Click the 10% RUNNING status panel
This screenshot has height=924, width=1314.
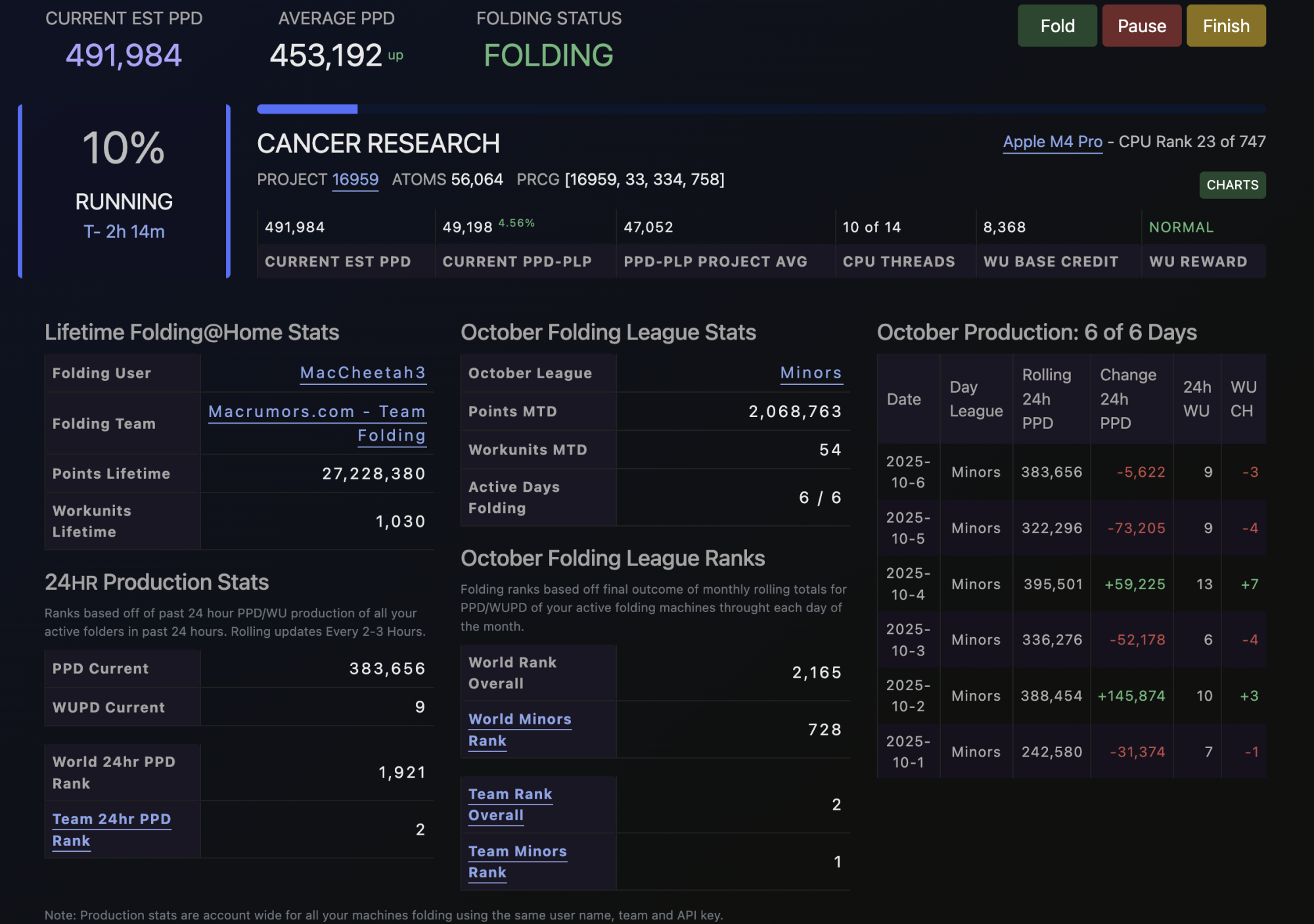[x=124, y=190]
